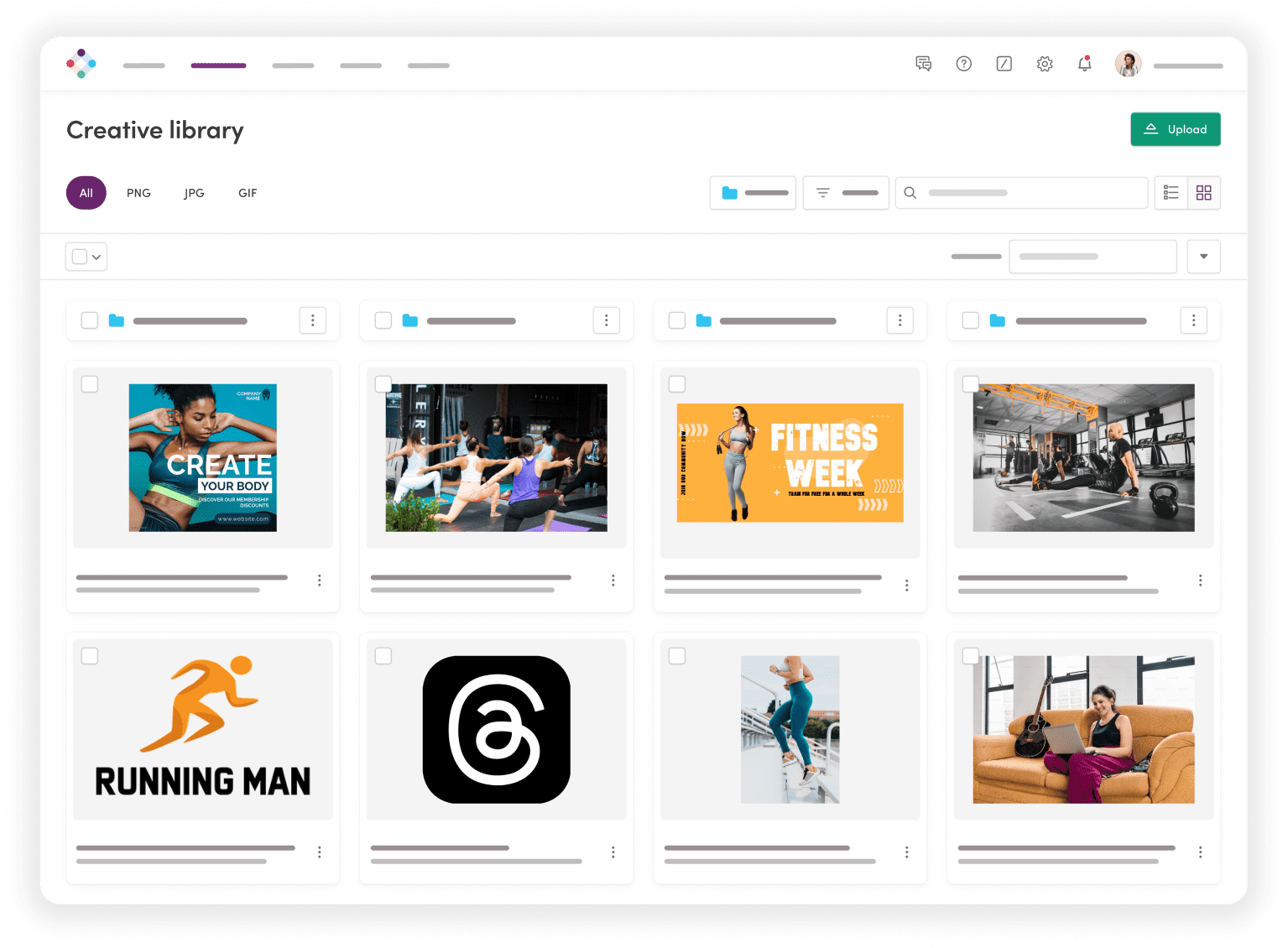Open the folder filter dropdown
Screen dimensions: 1288x948
[753, 193]
